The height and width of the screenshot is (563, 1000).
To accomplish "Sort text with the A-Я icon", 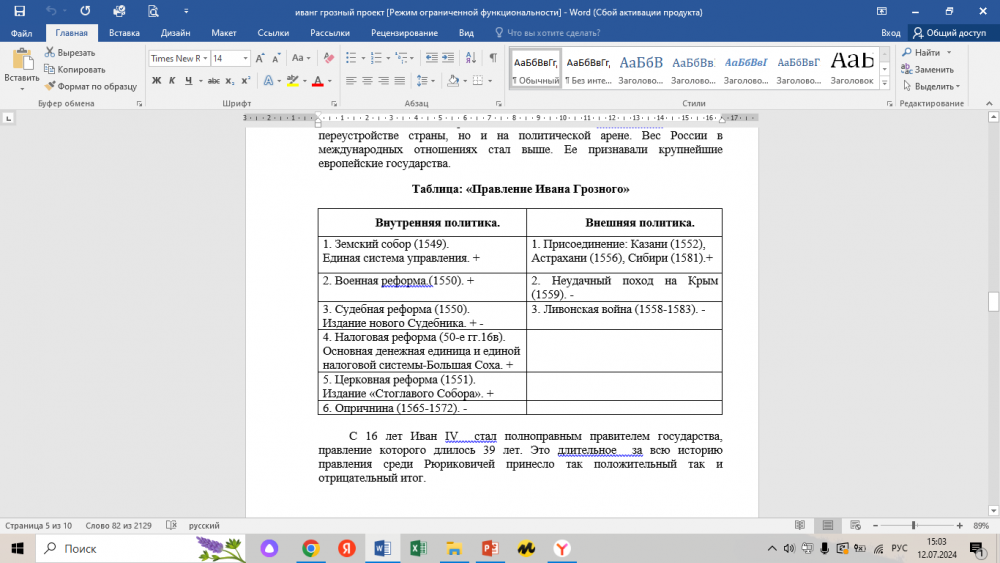I will pos(468,58).
